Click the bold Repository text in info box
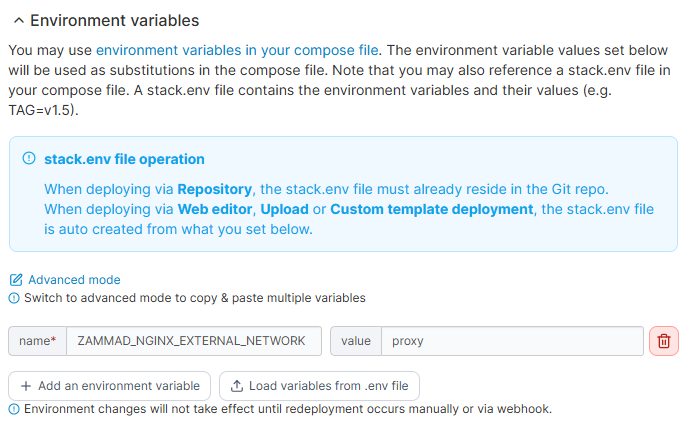Viewport: 693px width, 424px height. [218, 189]
